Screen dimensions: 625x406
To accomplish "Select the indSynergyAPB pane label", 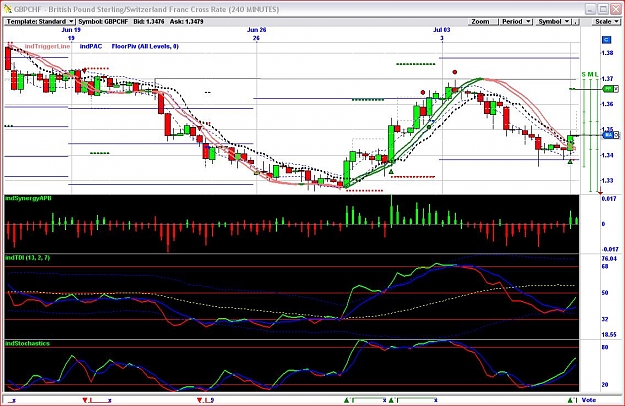I will (28, 198).
